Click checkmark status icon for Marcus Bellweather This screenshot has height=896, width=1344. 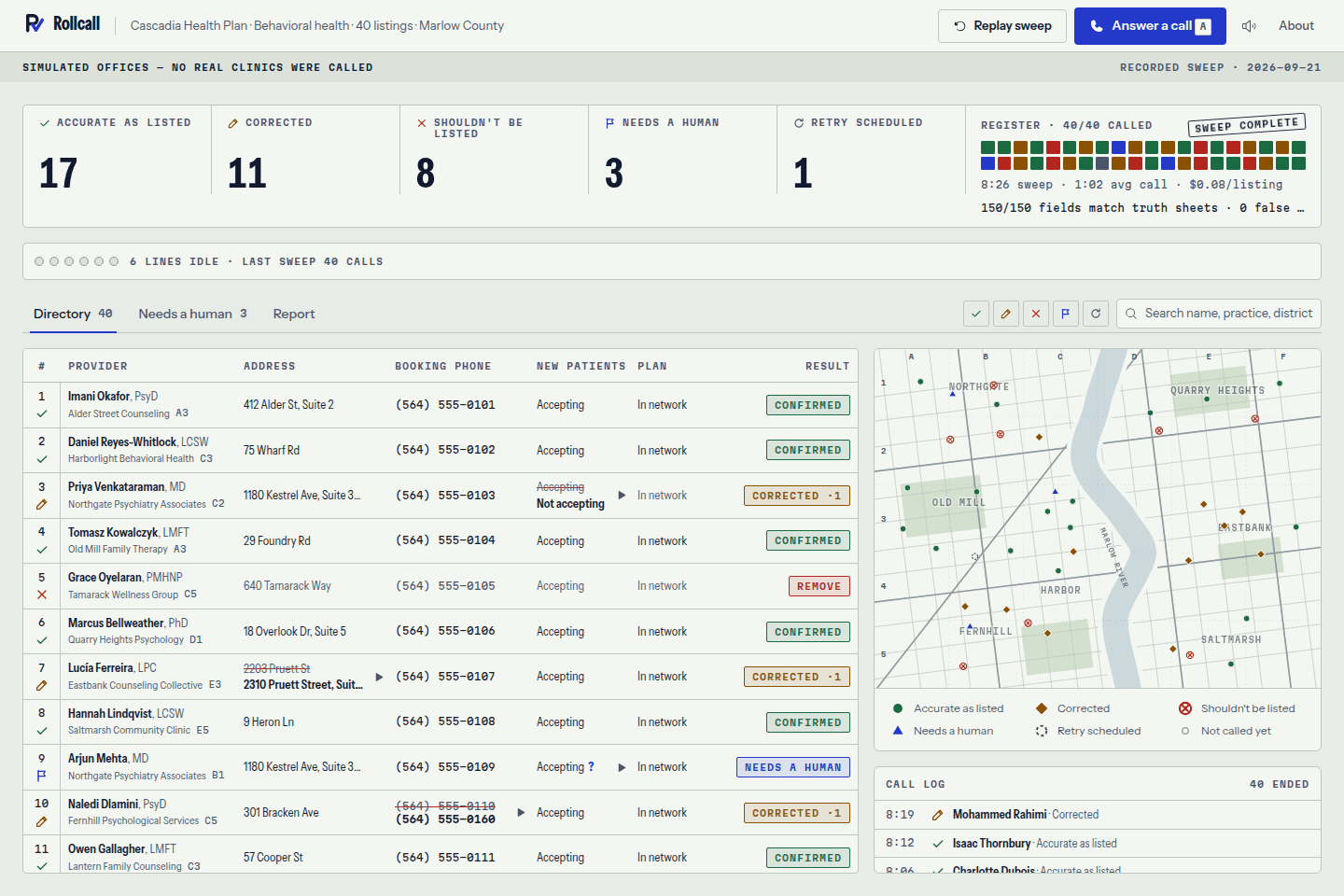coord(42,640)
